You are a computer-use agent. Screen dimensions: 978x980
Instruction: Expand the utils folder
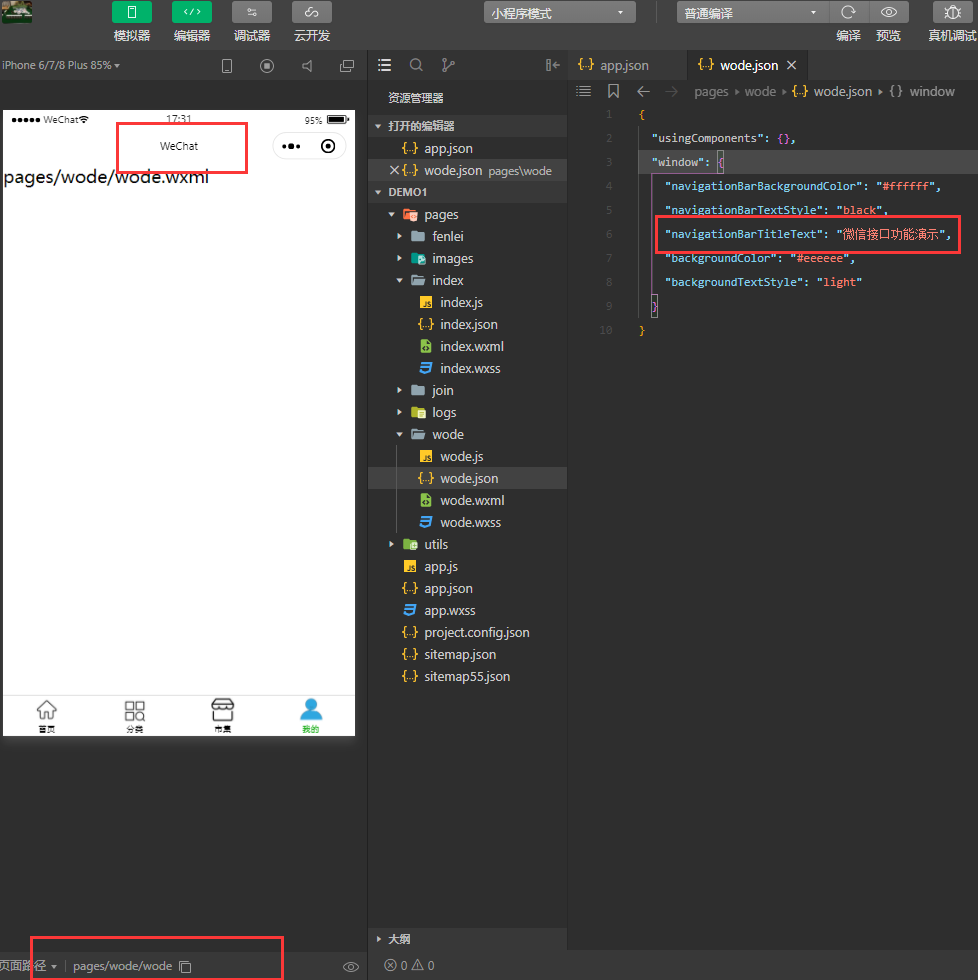392,544
